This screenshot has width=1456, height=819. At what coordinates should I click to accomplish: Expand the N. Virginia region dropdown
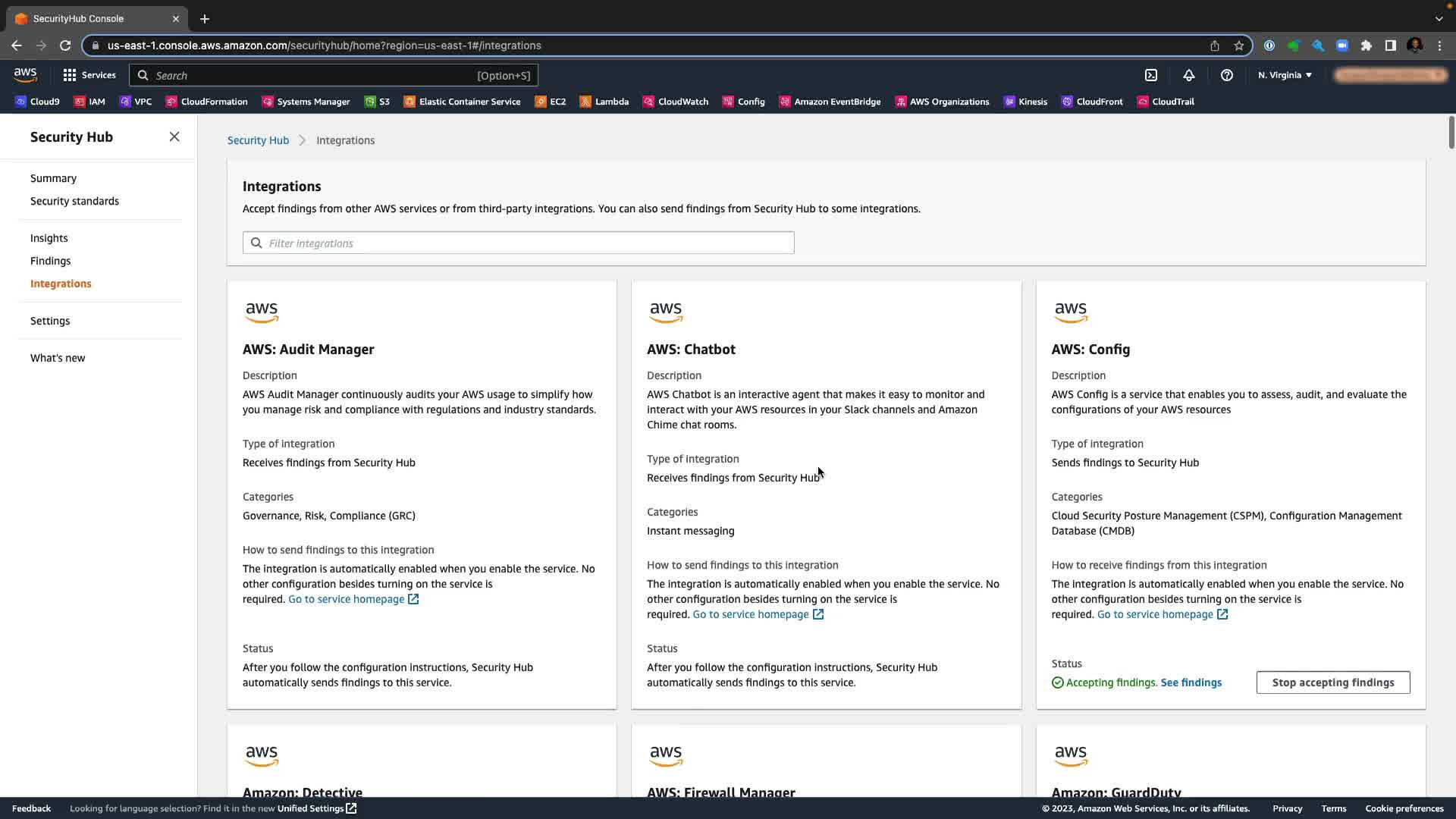[1285, 75]
